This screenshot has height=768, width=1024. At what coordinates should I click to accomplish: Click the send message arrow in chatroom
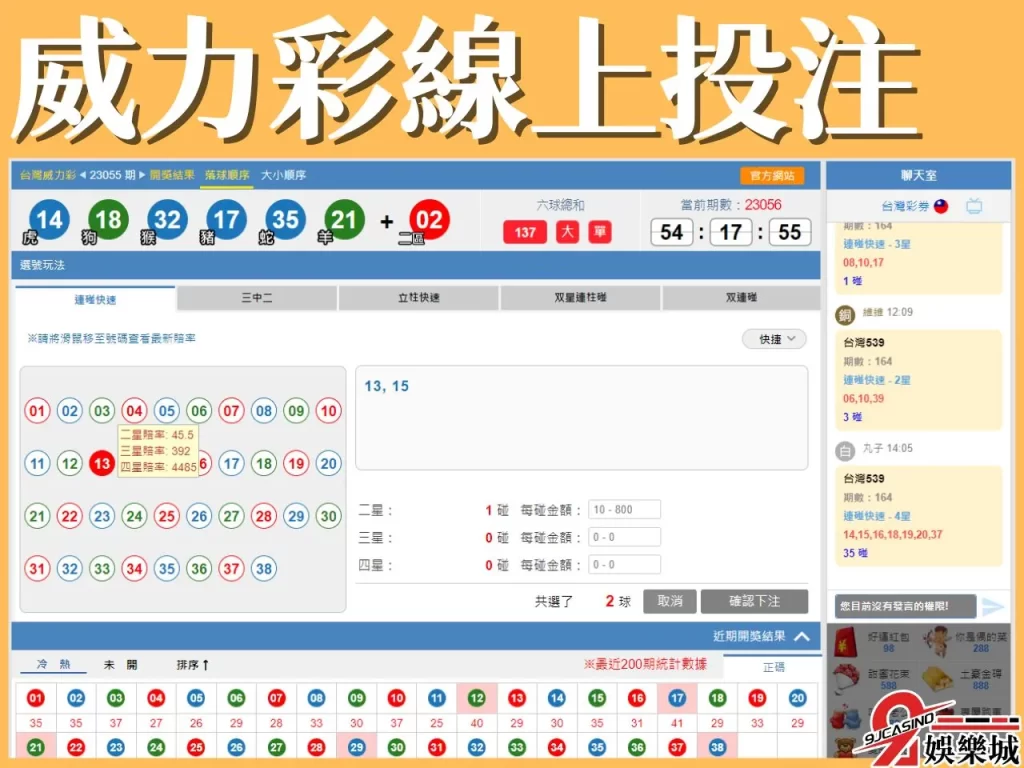(993, 605)
